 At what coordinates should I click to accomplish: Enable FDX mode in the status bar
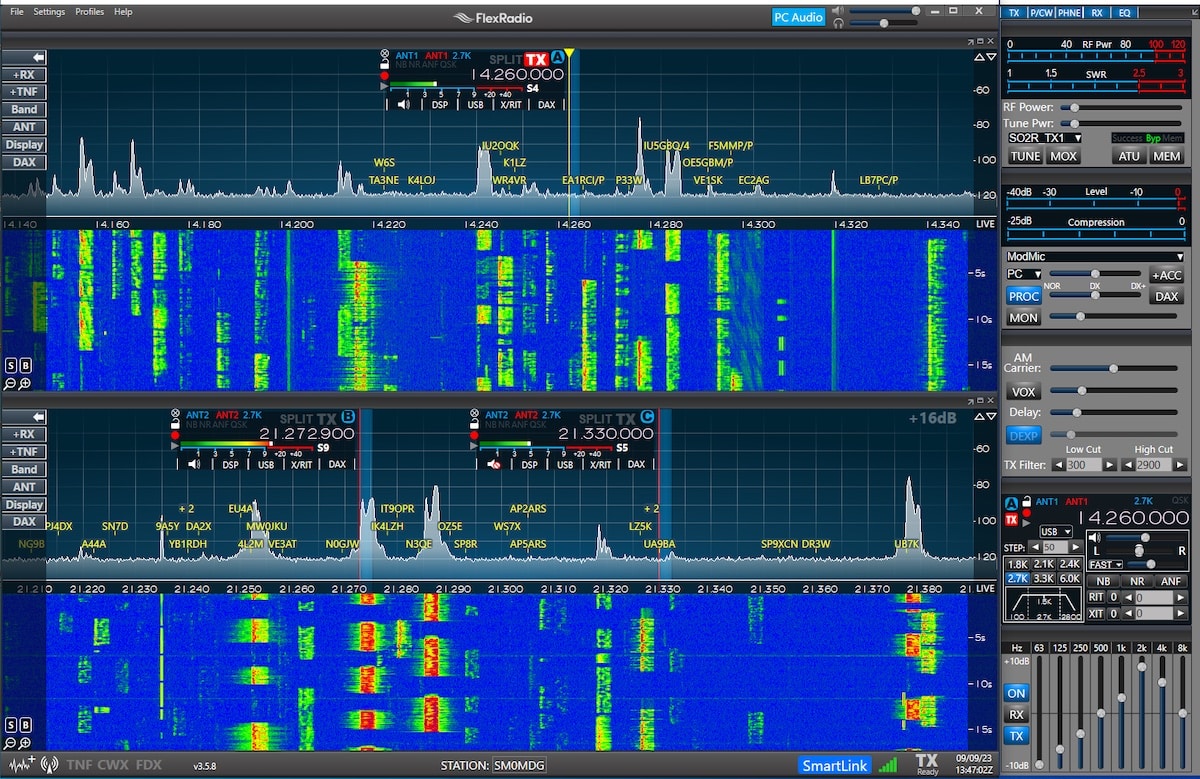tap(148, 763)
